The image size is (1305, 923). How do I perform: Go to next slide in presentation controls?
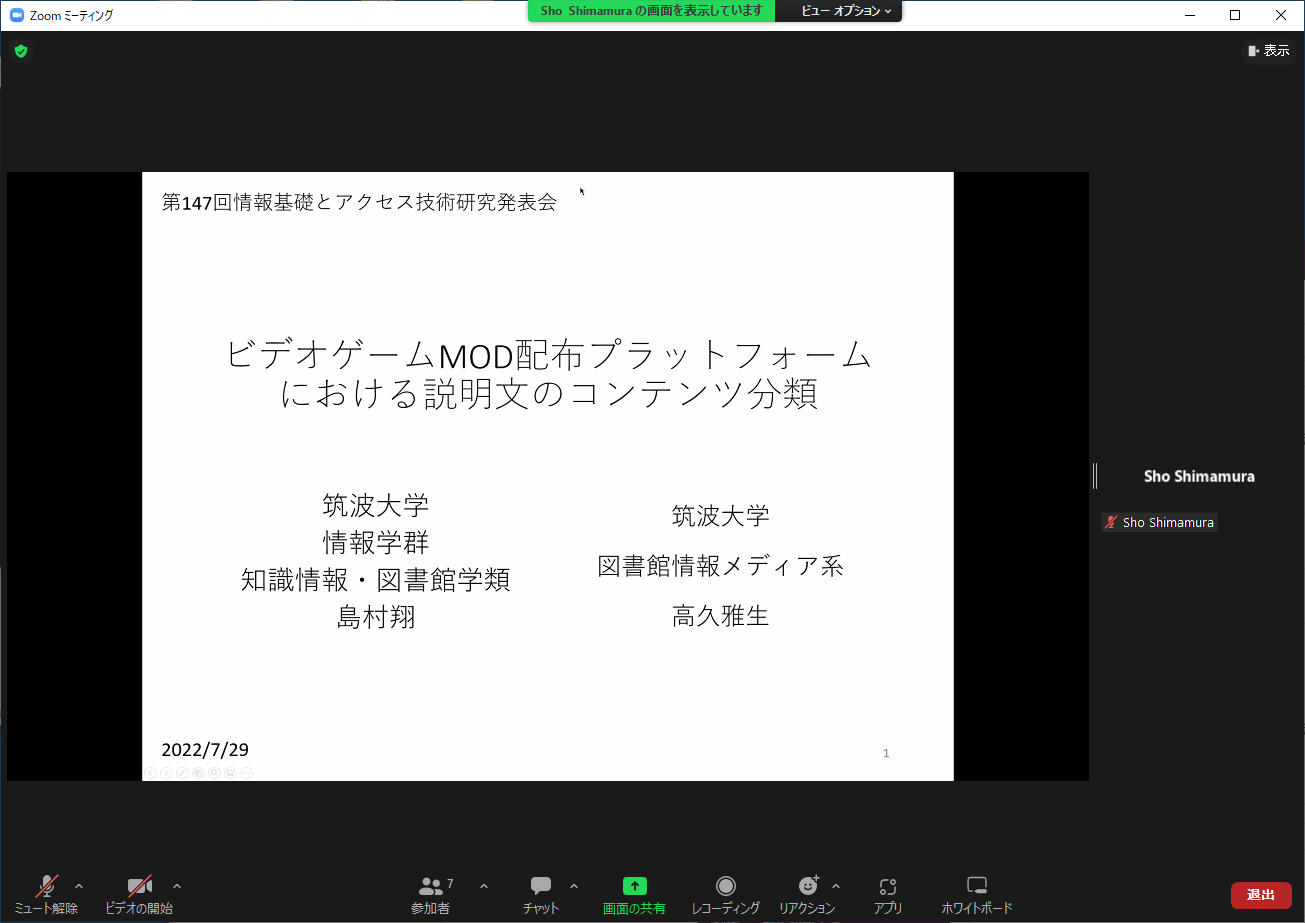166,773
